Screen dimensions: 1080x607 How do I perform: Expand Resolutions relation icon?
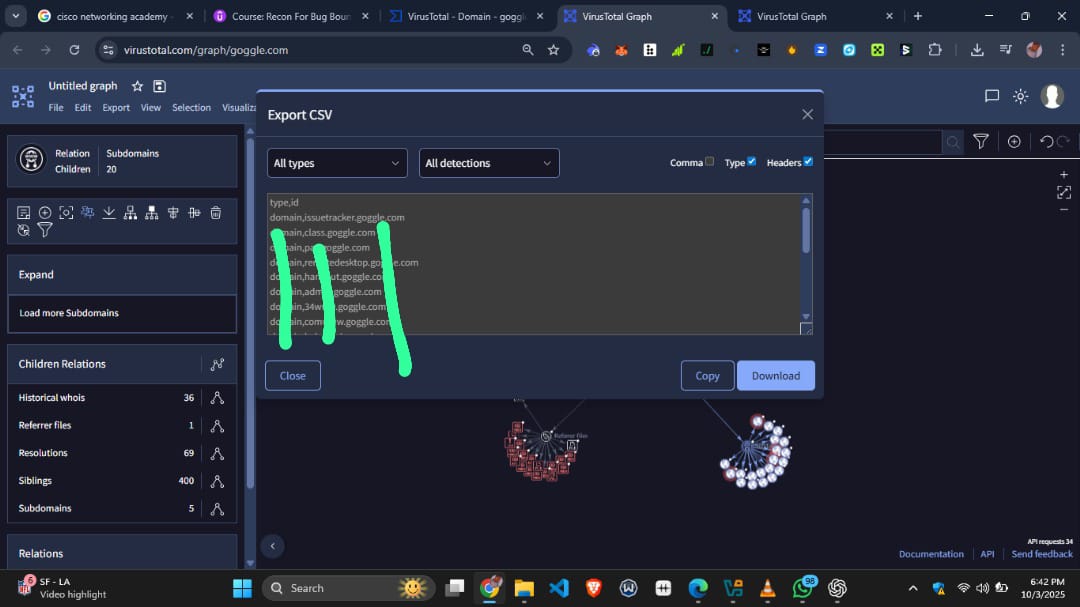point(217,453)
